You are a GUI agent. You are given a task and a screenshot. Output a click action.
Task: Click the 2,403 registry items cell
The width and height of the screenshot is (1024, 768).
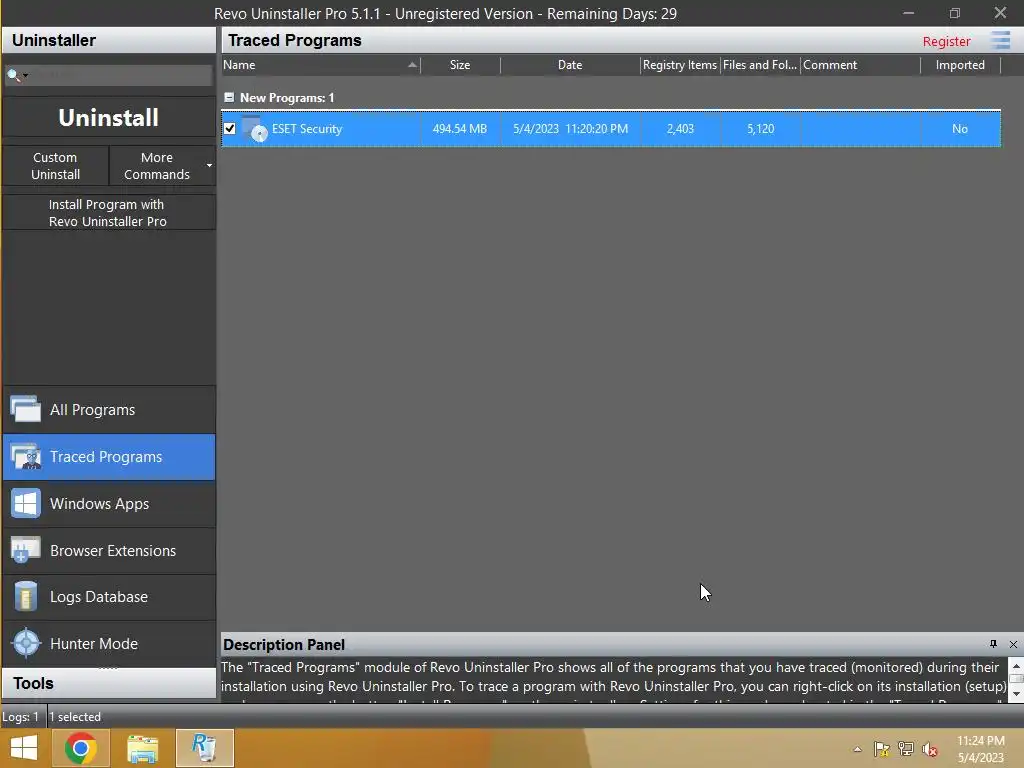[680, 129]
